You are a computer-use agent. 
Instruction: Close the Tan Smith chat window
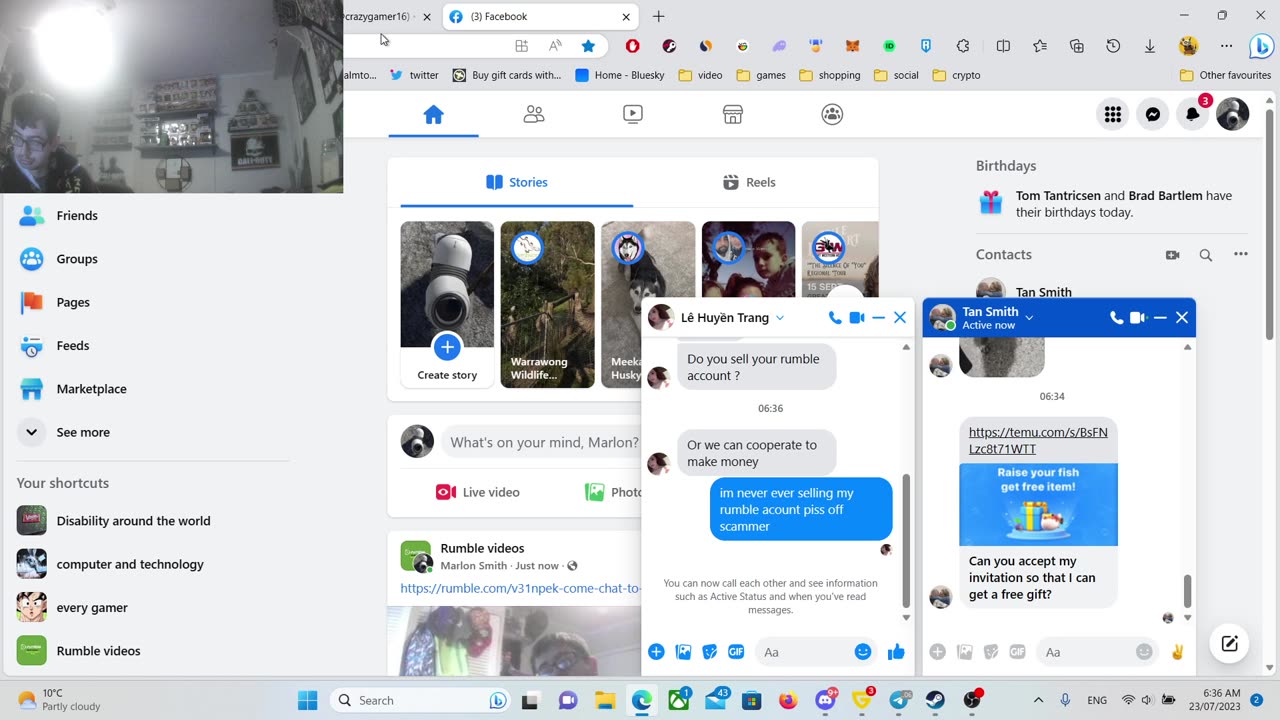1182,318
